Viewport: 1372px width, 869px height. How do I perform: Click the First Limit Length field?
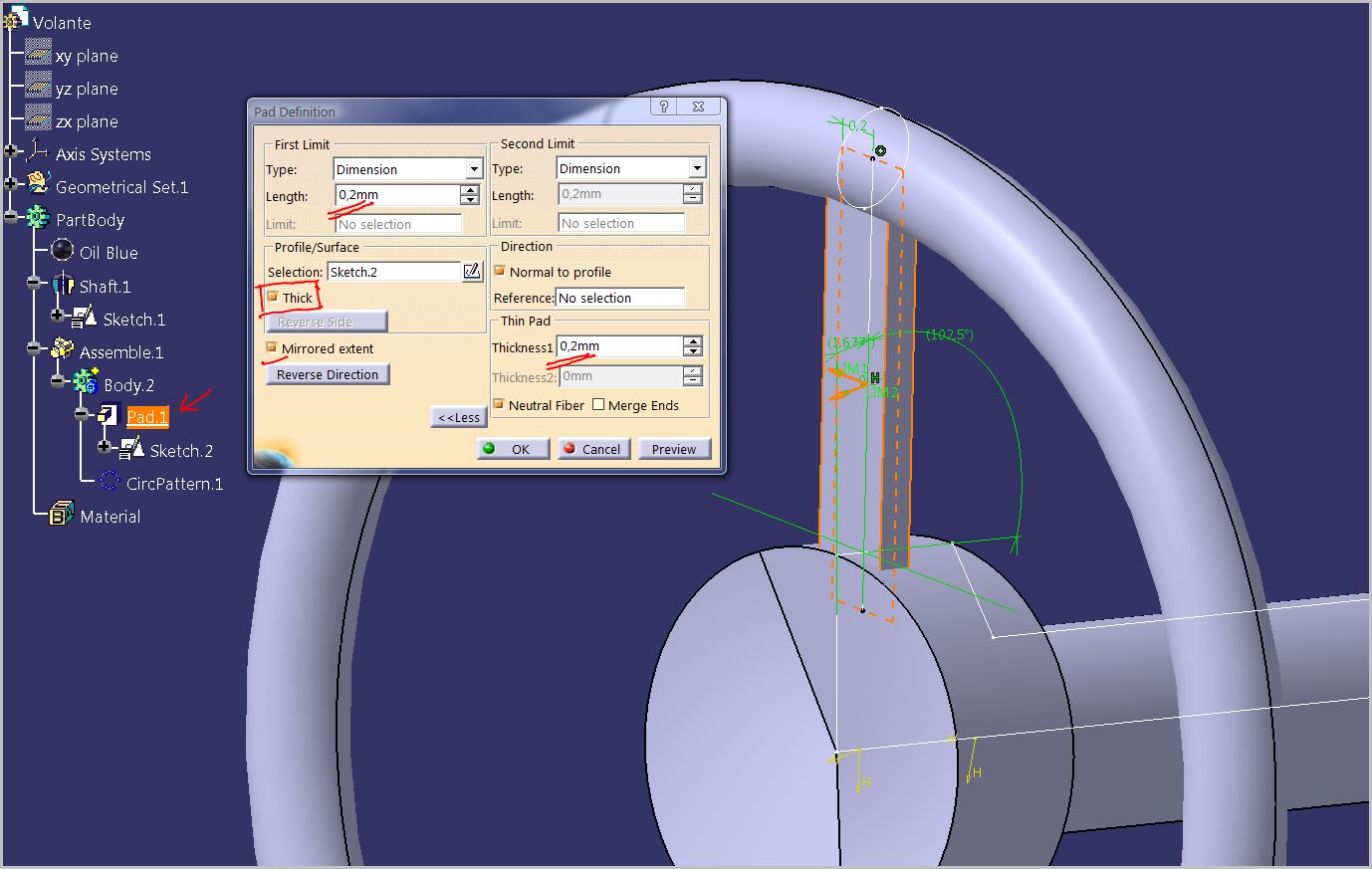(x=396, y=195)
